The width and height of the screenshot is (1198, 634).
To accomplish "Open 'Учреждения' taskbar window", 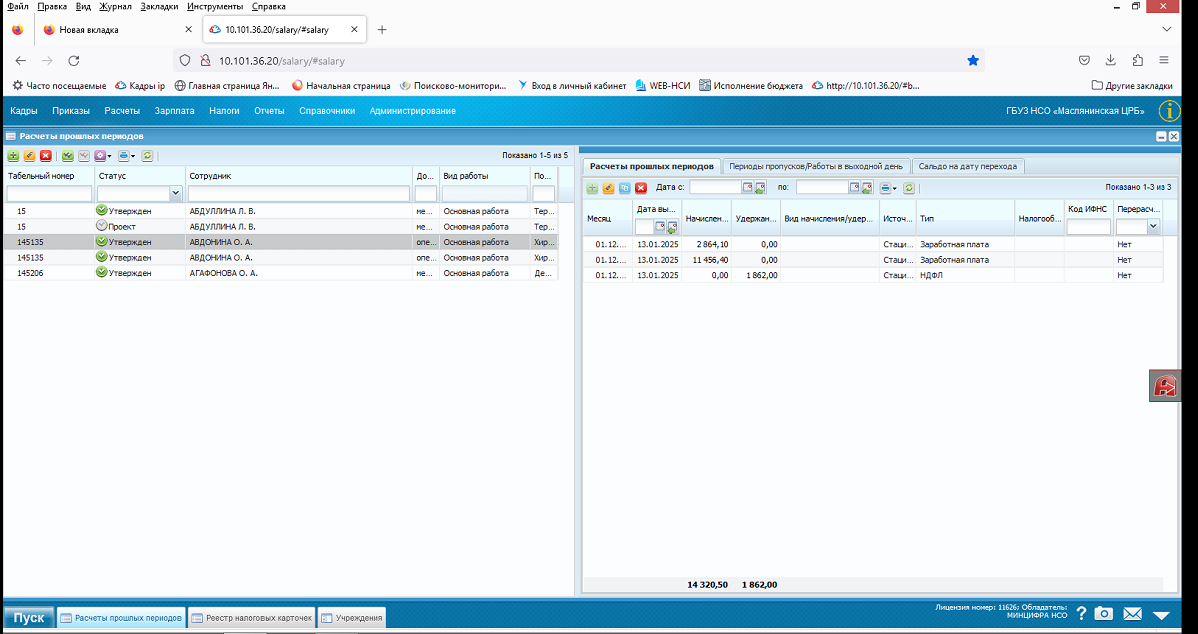I will pyautogui.click(x=351, y=617).
